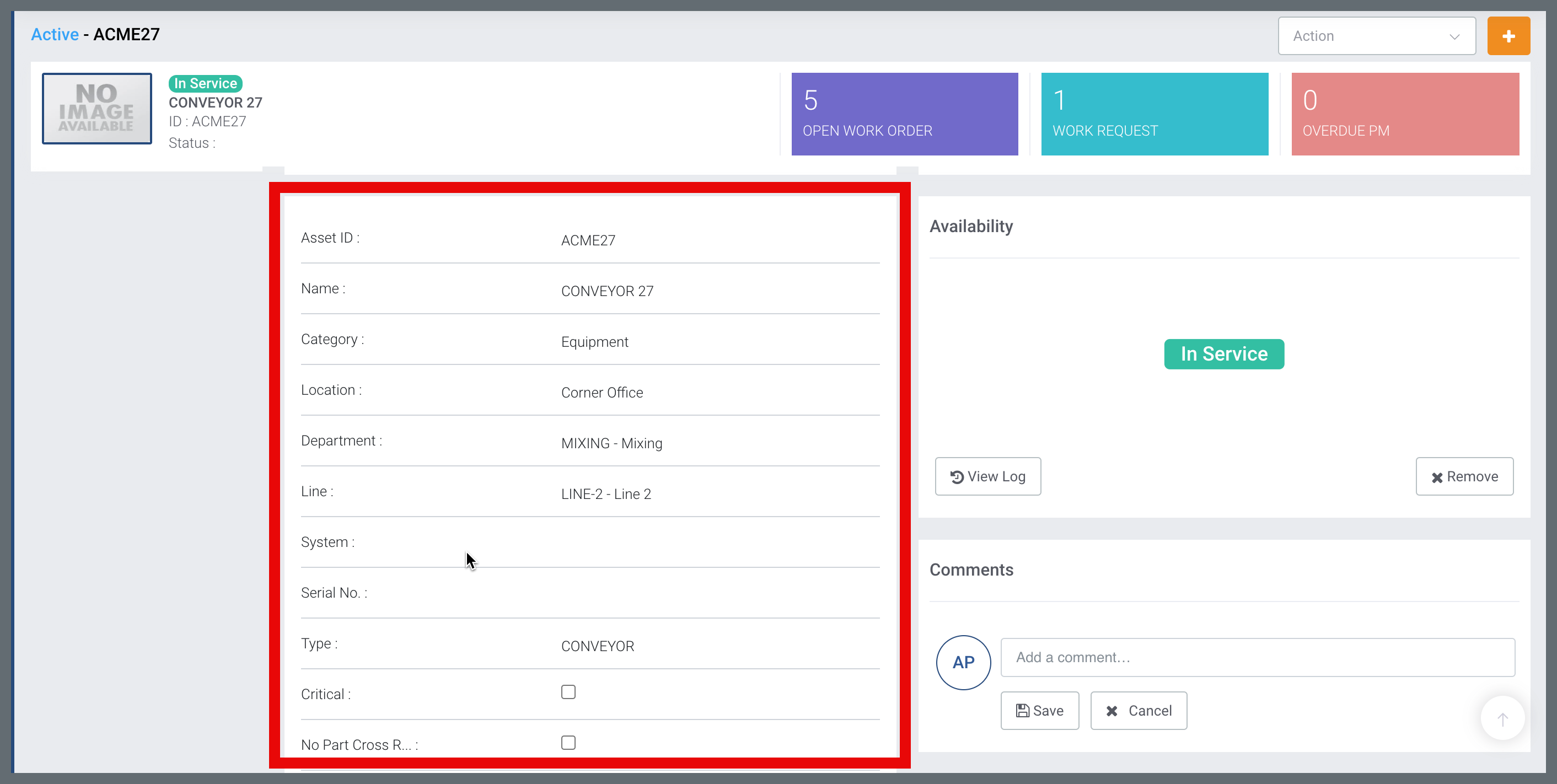Click the No Image Available thumbnail

pos(96,109)
